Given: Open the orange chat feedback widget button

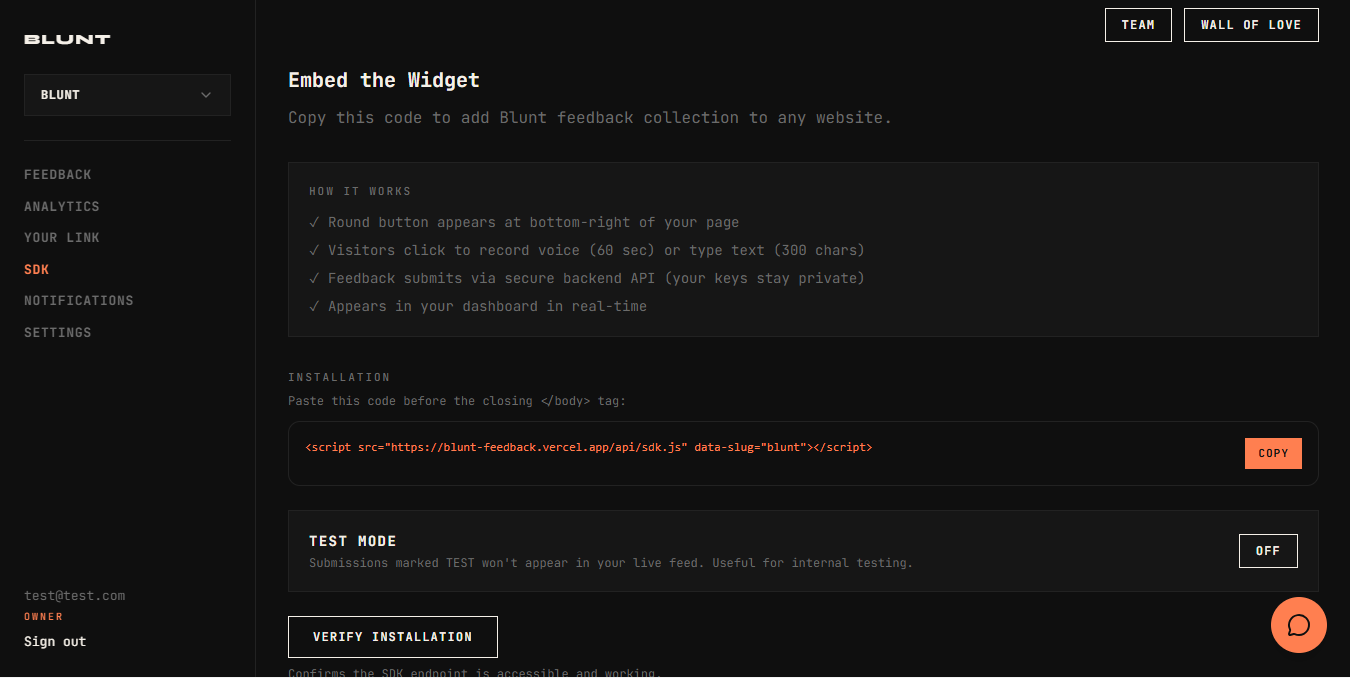Looking at the screenshot, I should click(1298, 625).
